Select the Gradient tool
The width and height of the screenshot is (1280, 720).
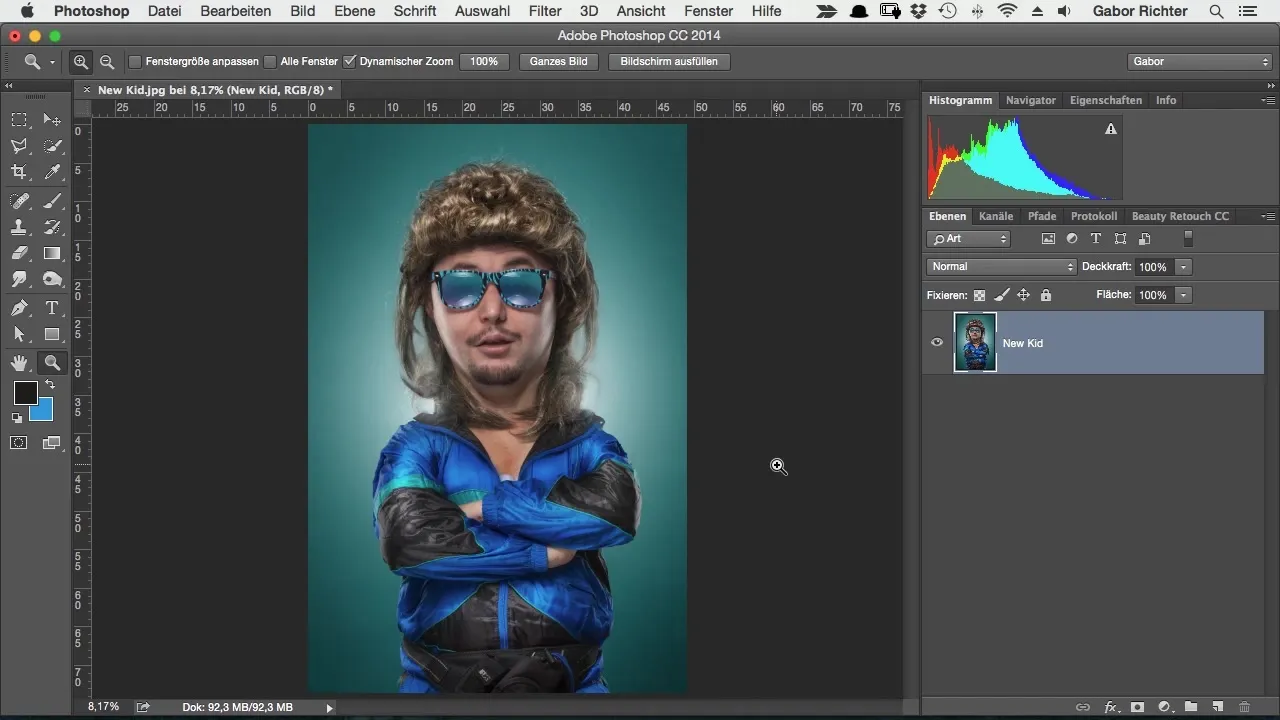pos(52,253)
